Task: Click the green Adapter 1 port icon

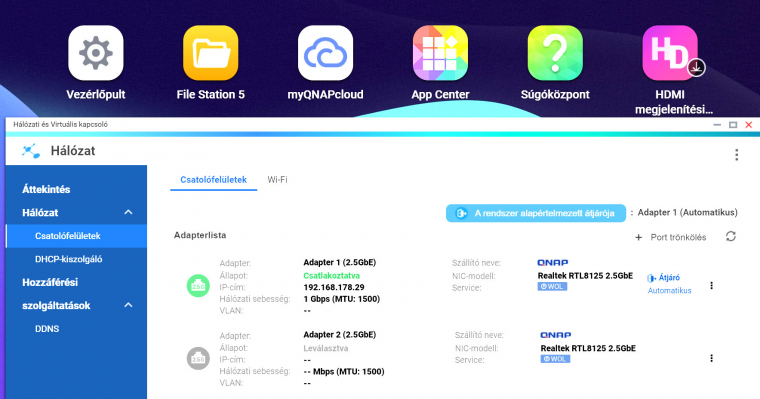Action: [198, 286]
